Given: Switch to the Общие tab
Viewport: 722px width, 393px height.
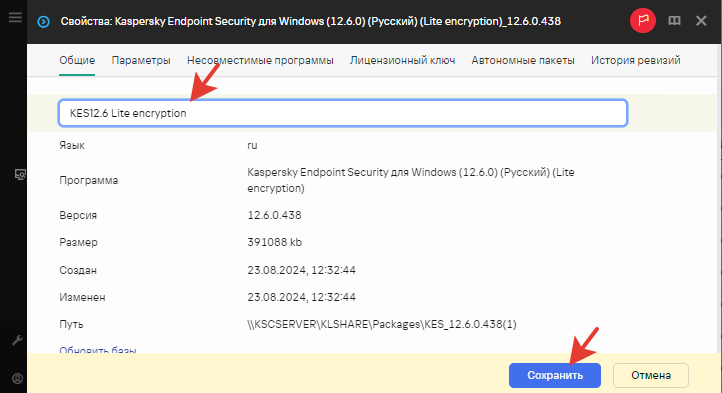Looking at the screenshot, I should pos(77,60).
